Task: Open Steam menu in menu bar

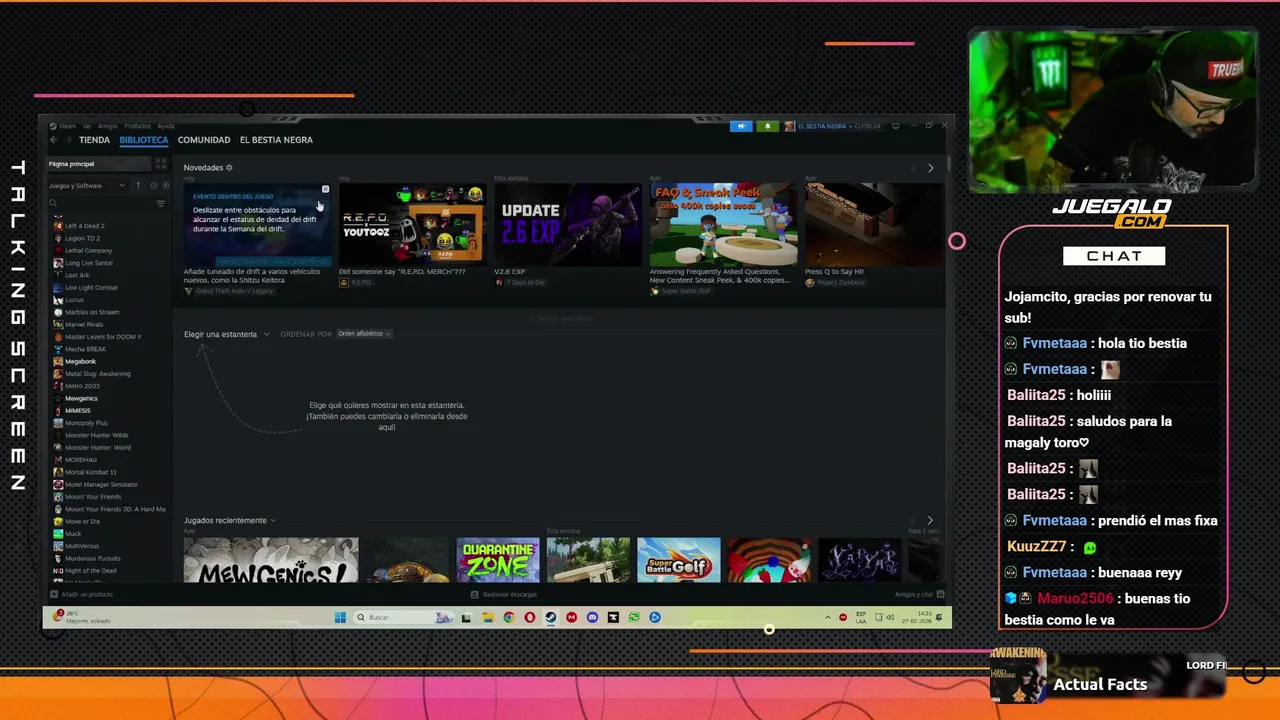Action: [67, 126]
